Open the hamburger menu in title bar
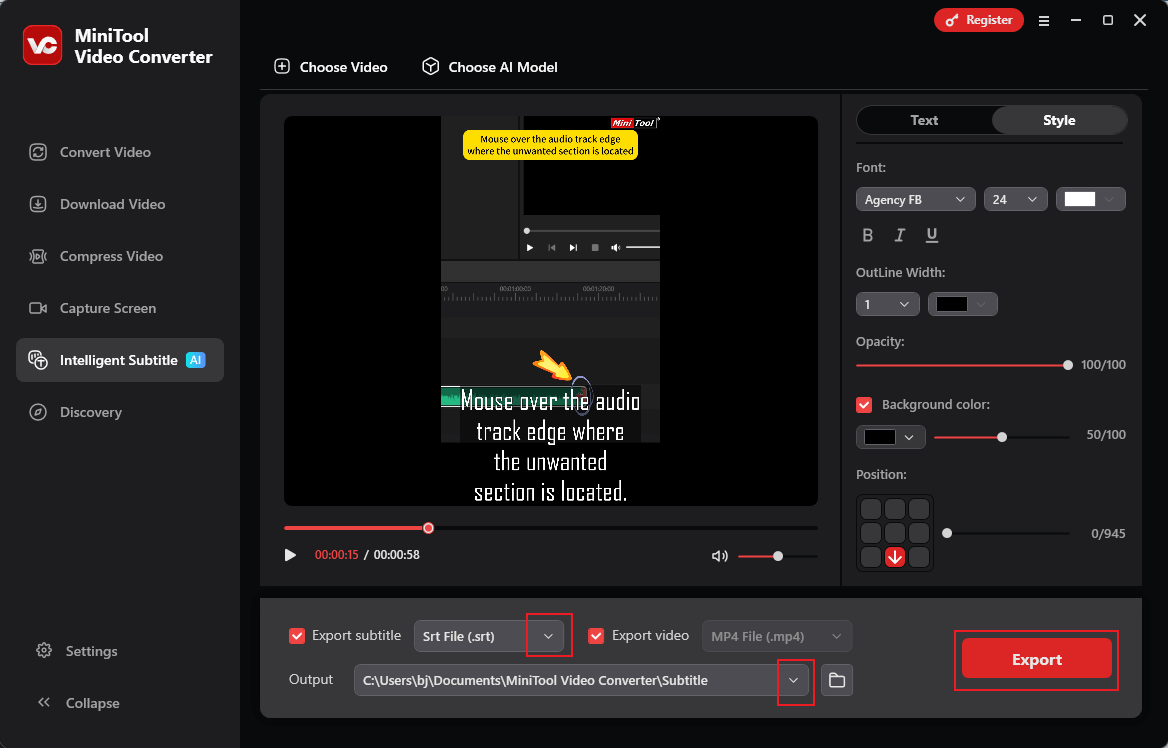Screen dimensions: 1168x748 coord(1044,20)
